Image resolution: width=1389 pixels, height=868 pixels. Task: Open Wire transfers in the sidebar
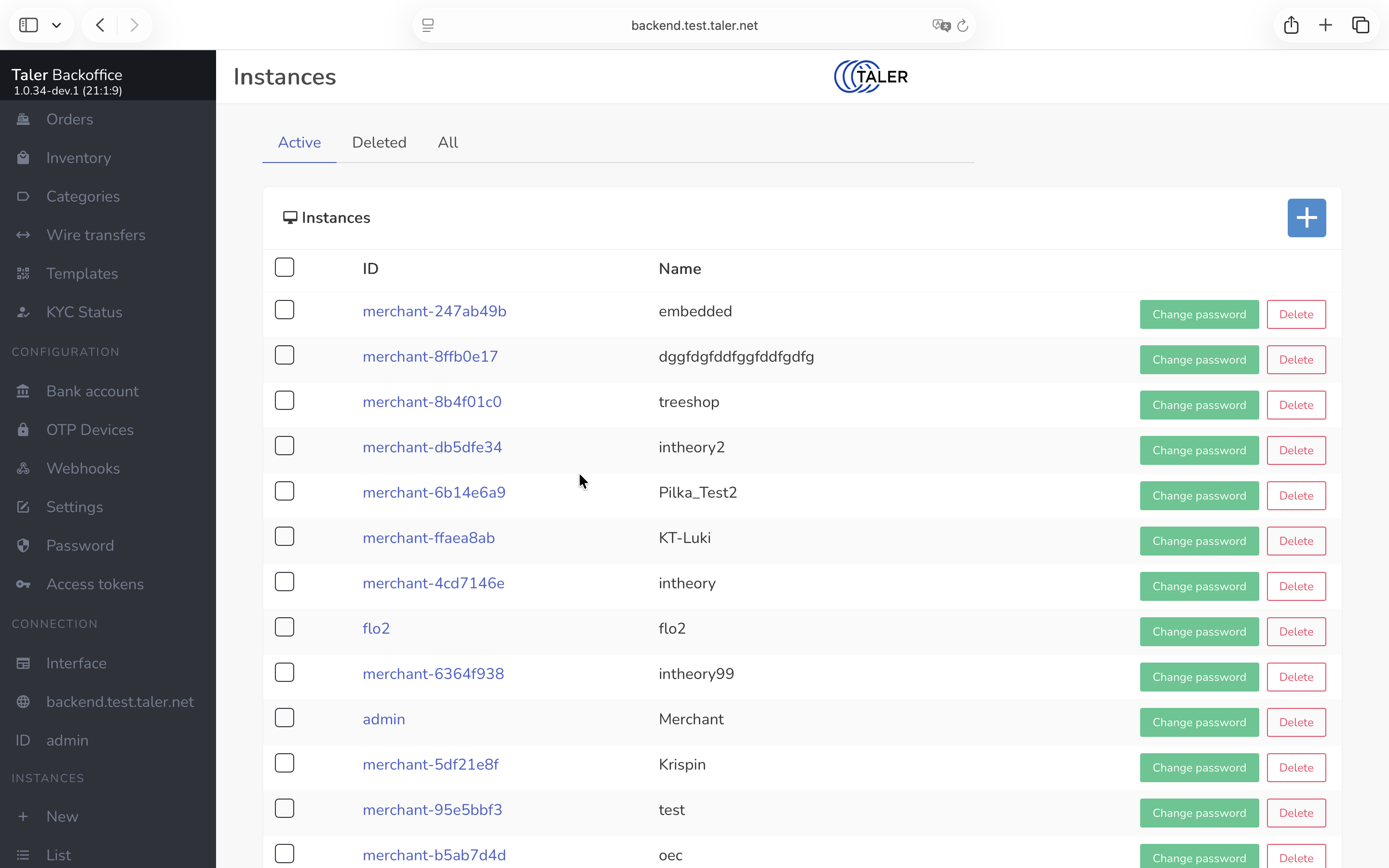[x=95, y=235]
